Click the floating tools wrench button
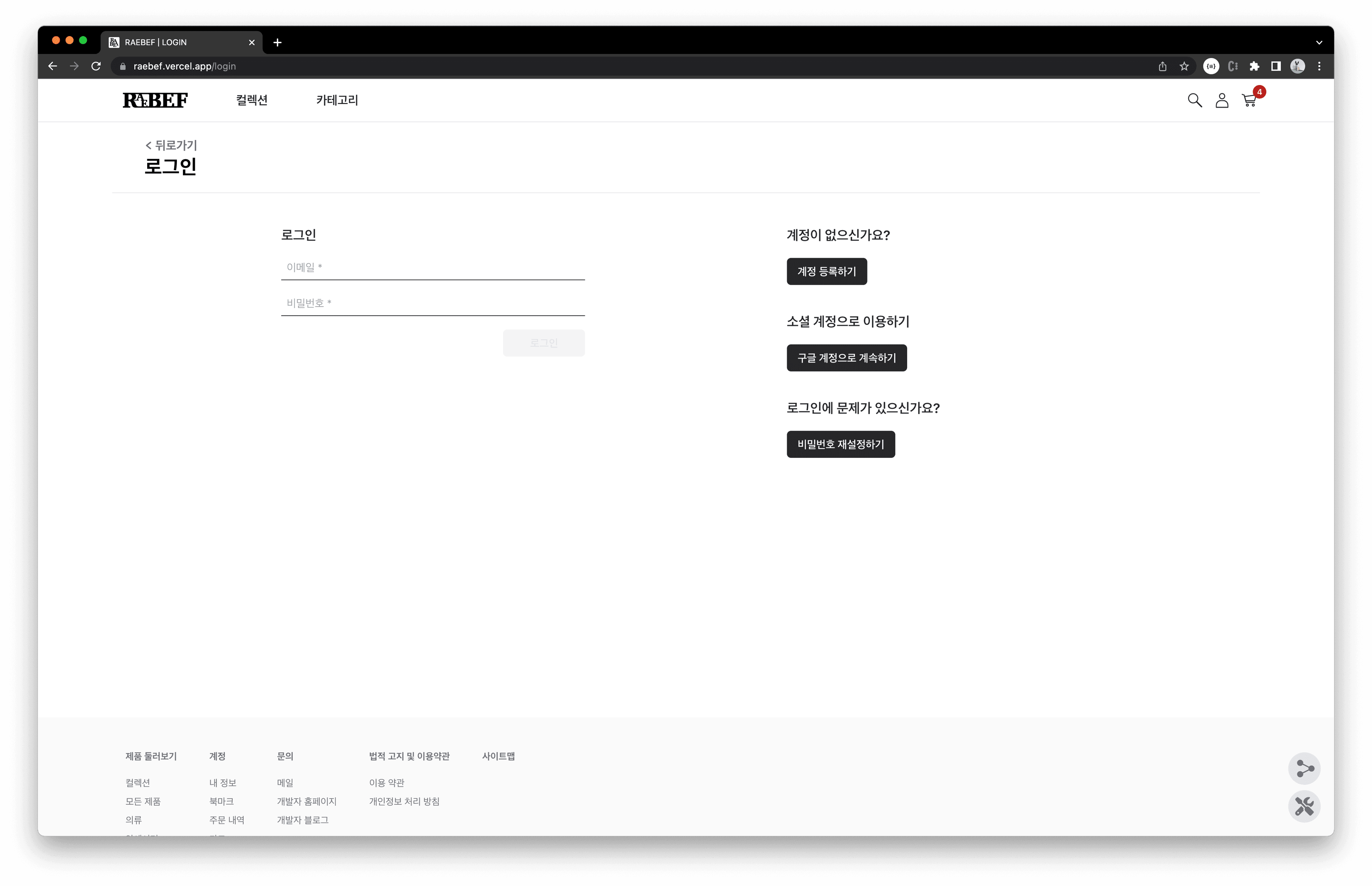The width and height of the screenshot is (1372, 886). (1303, 806)
